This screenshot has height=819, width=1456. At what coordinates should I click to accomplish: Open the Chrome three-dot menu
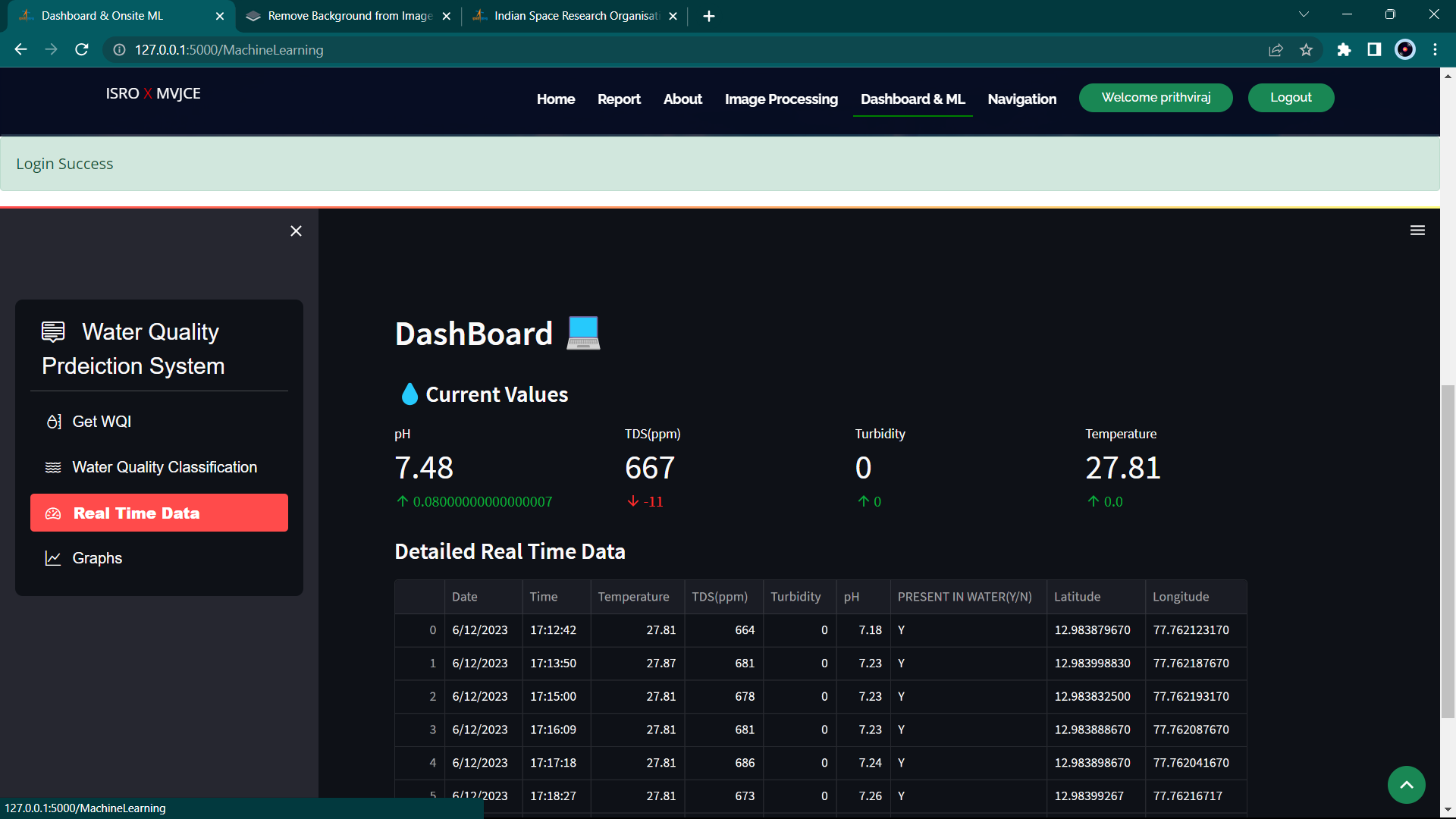[1435, 49]
